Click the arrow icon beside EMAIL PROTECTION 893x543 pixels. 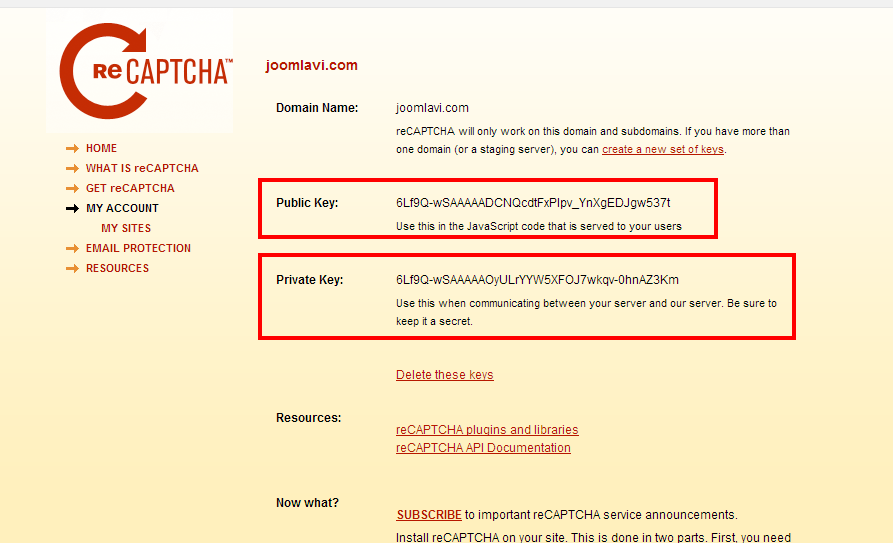point(72,248)
